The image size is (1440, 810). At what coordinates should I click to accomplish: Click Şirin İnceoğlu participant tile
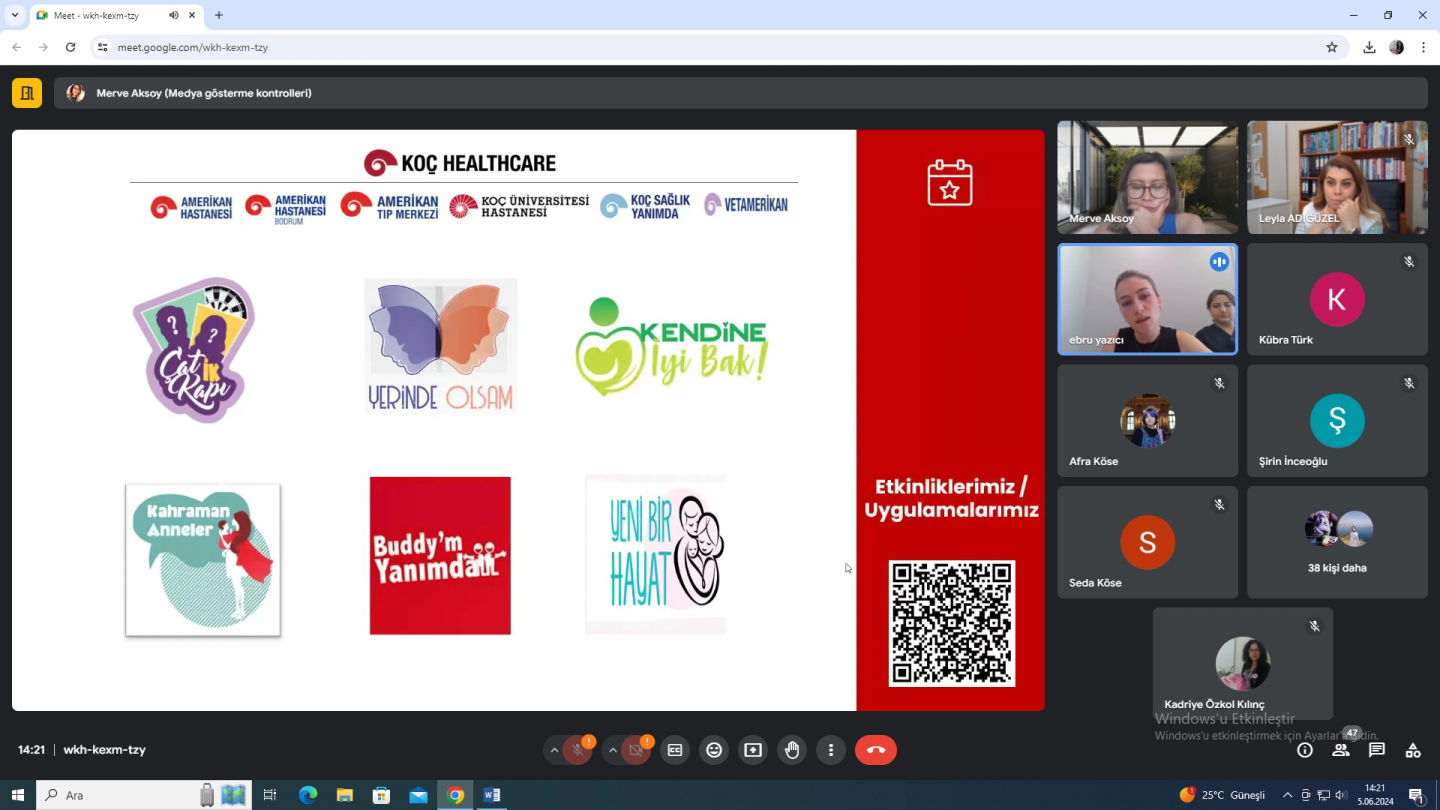(1337, 421)
